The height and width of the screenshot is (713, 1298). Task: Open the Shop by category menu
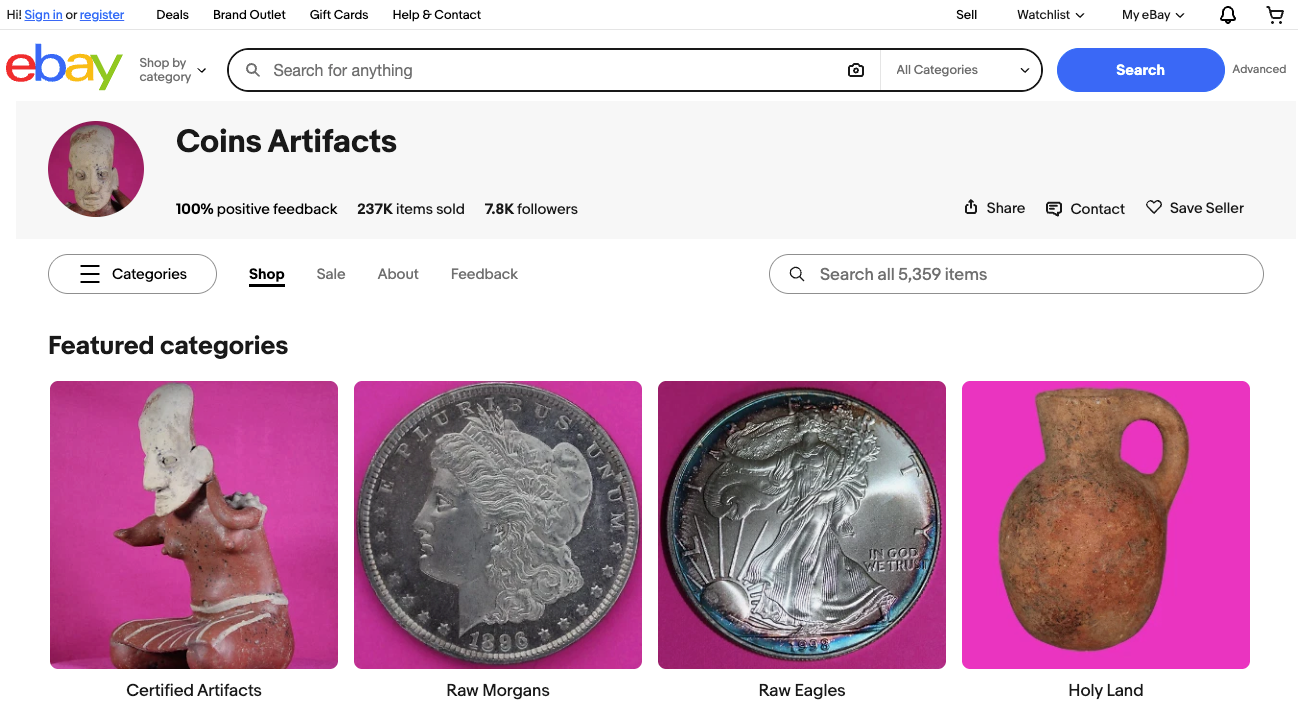coord(171,68)
